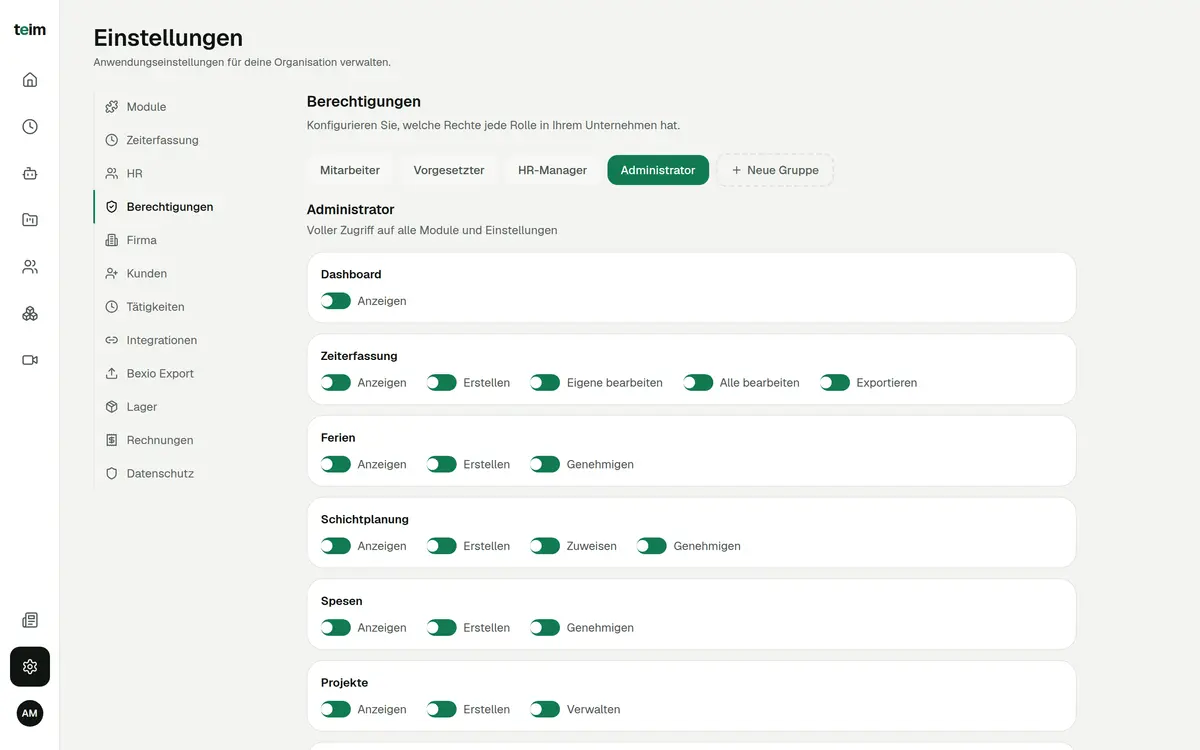
Task: Toggle Schichtplanung Genehmigen switch
Action: pyautogui.click(x=652, y=546)
